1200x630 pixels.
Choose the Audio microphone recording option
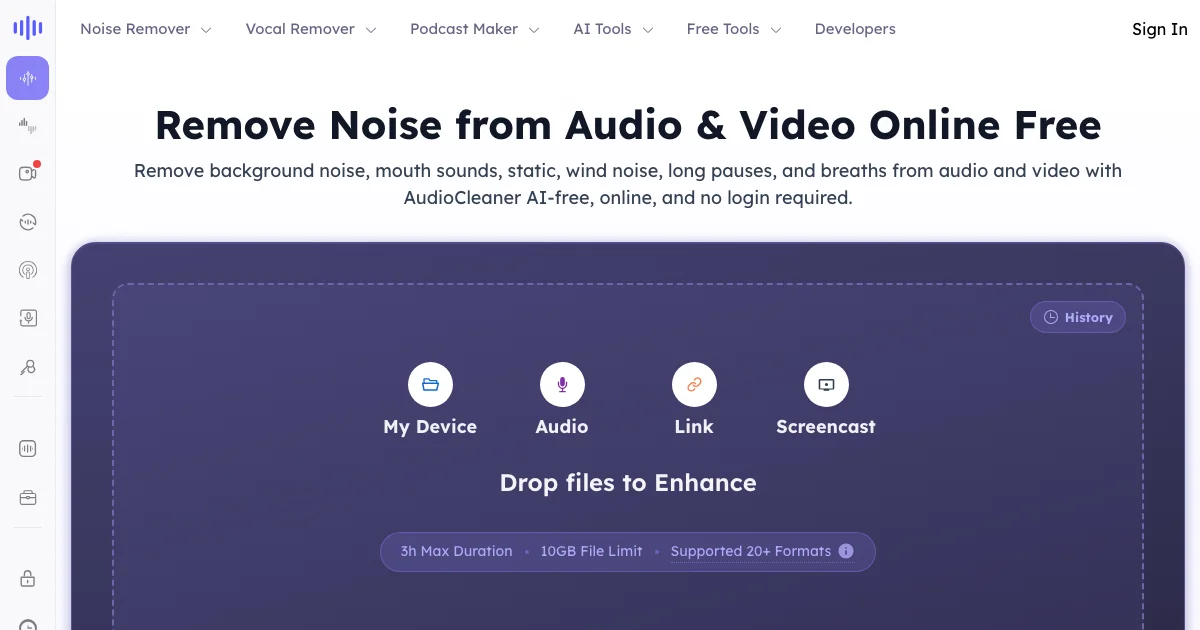(x=562, y=399)
